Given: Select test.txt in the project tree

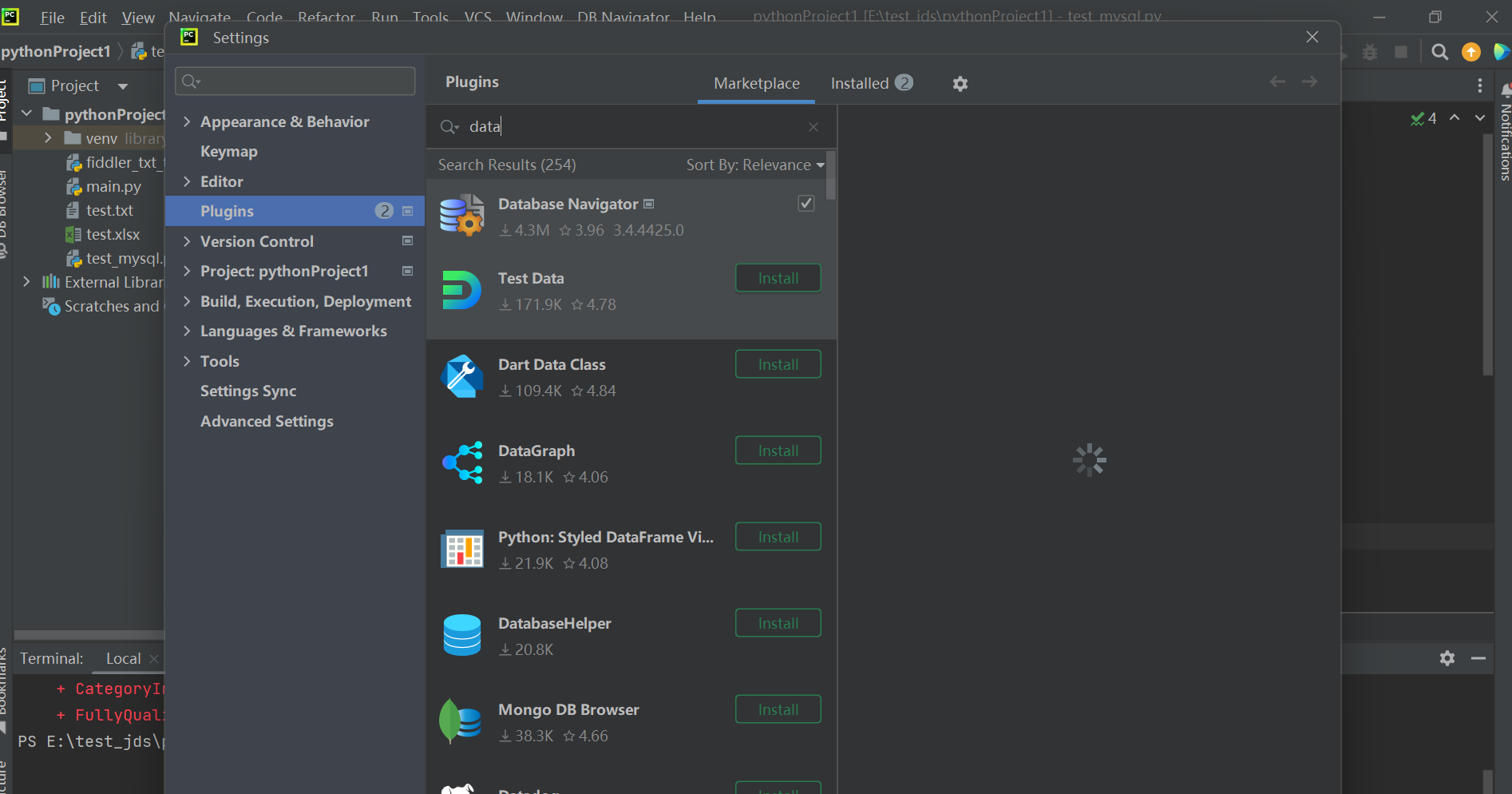Looking at the screenshot, I should tap(109, 210).
